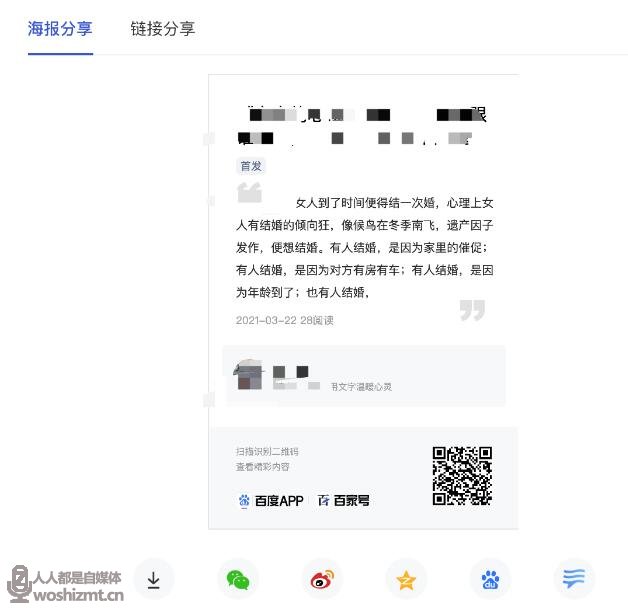Download the poster with the arrow icon
The image size is (628, 614).
coord(153,579)
